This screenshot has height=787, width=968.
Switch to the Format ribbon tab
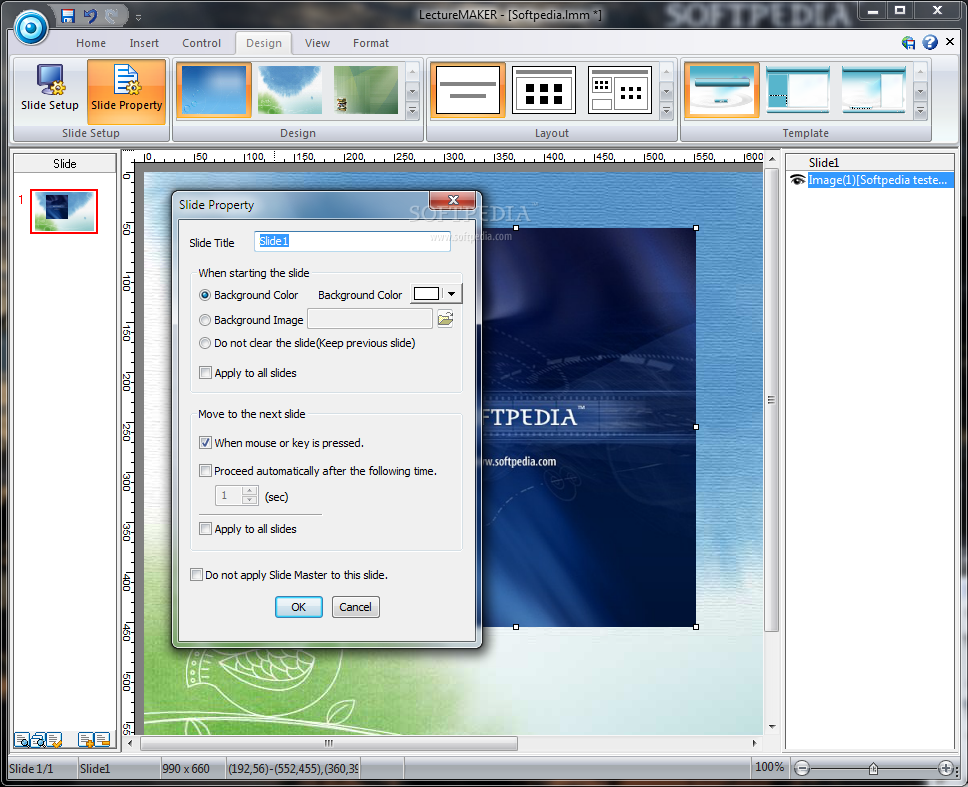point(370,43)
